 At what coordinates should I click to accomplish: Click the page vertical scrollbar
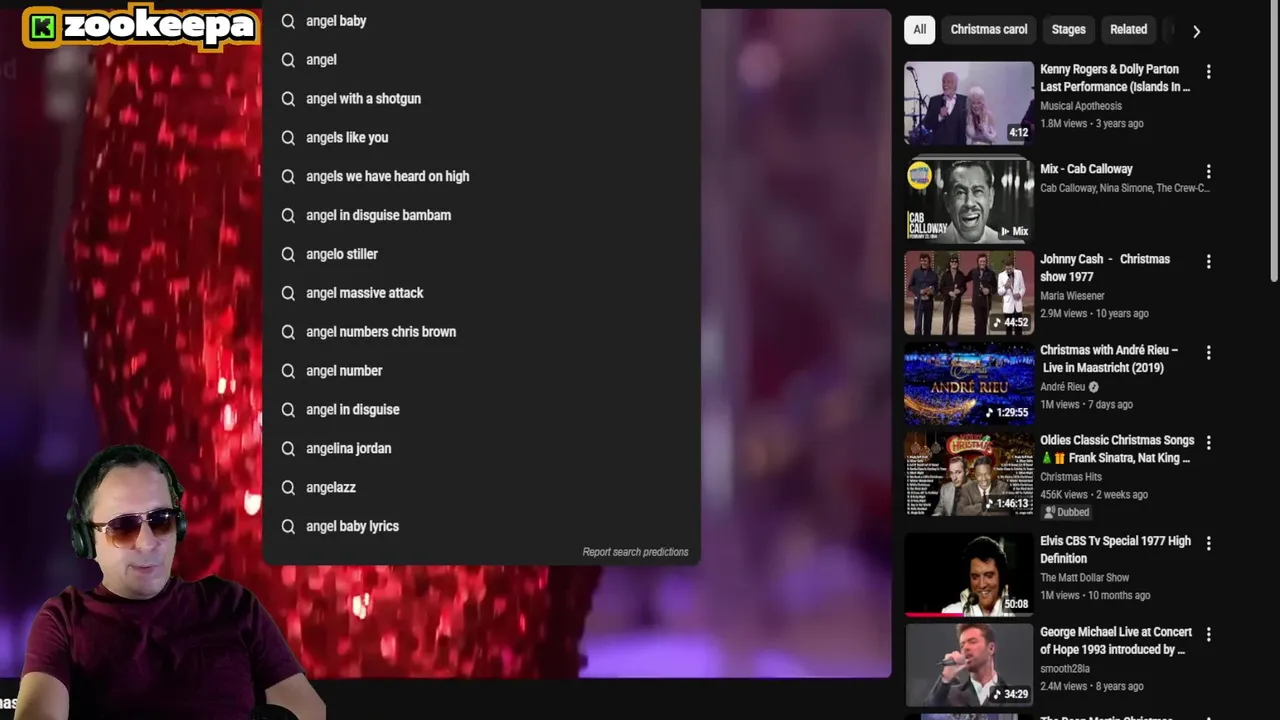(1274, 141)
